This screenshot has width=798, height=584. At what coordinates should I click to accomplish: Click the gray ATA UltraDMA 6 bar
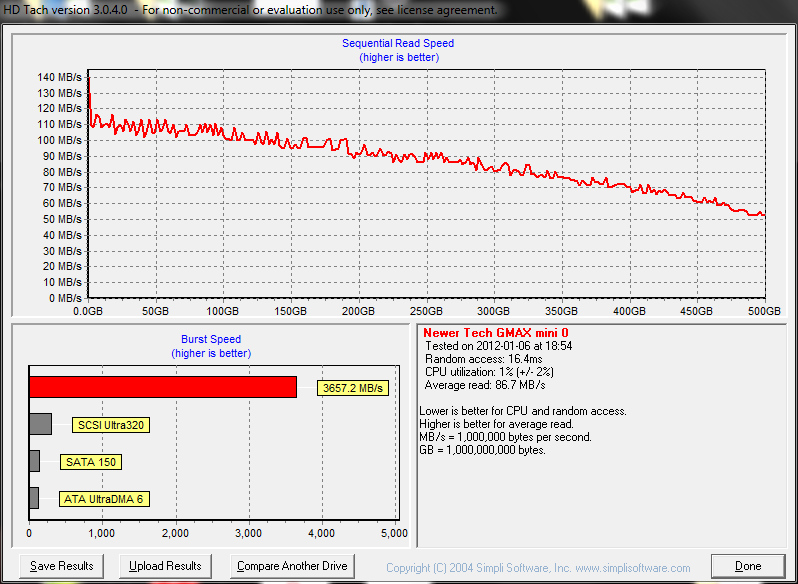34,498
